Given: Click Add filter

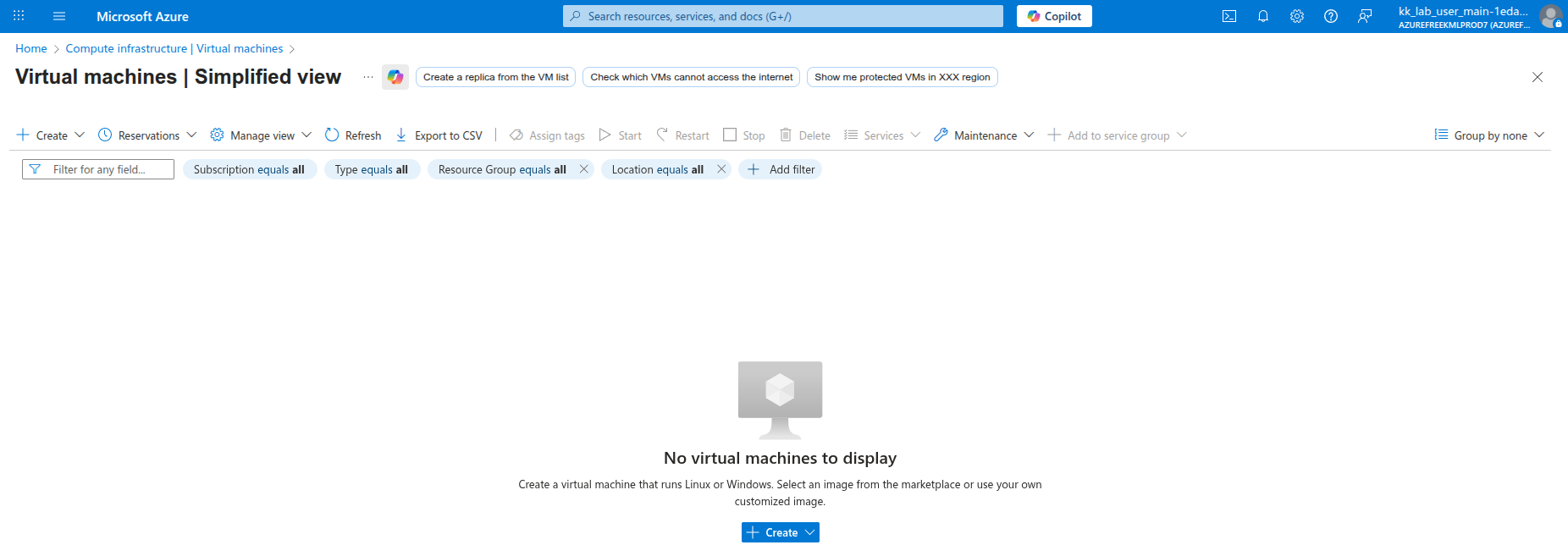Looking at the screenshot, I should (781, 169).
